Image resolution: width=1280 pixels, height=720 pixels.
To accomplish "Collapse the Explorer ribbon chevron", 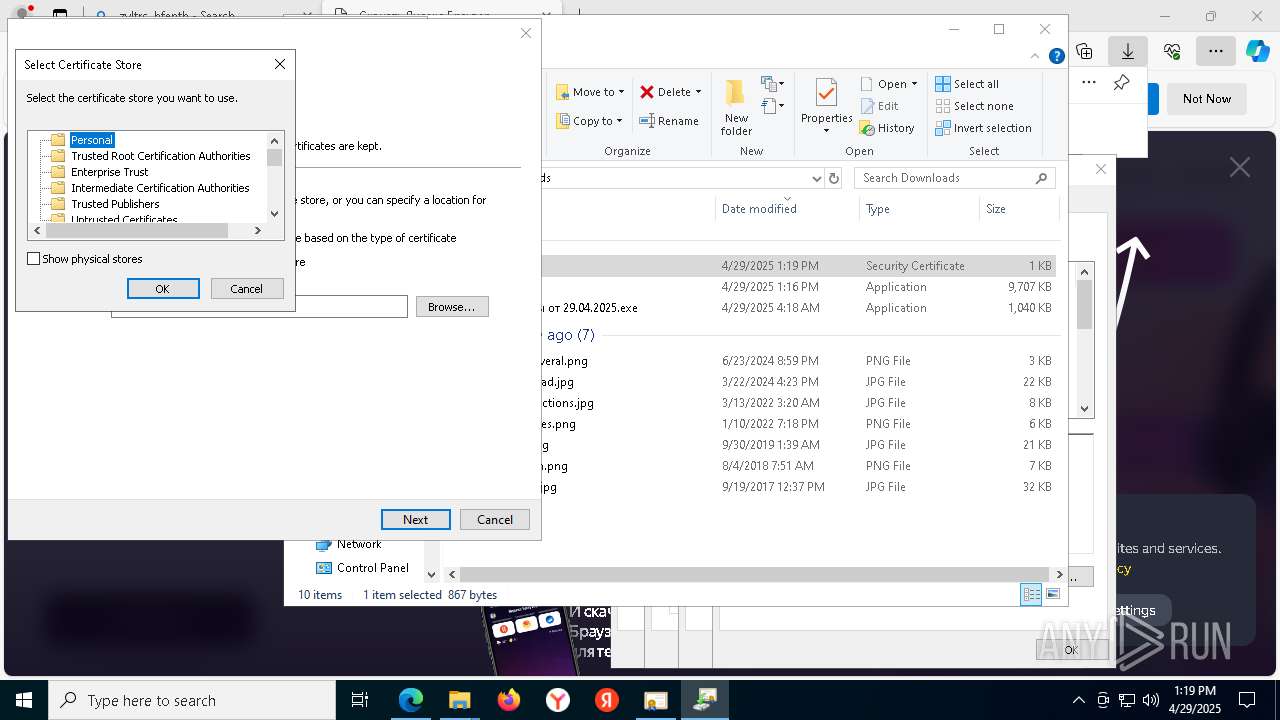I will coord(1036,56).
